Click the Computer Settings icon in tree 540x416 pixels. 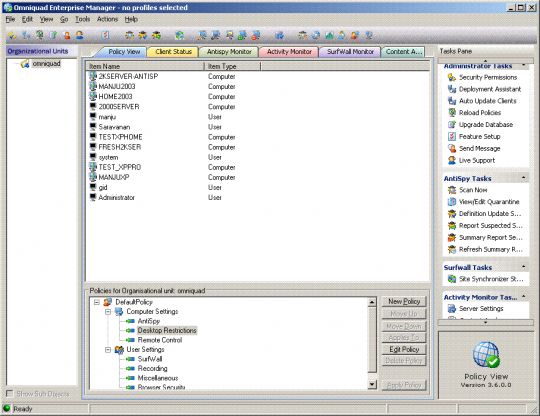coord(119,311)
